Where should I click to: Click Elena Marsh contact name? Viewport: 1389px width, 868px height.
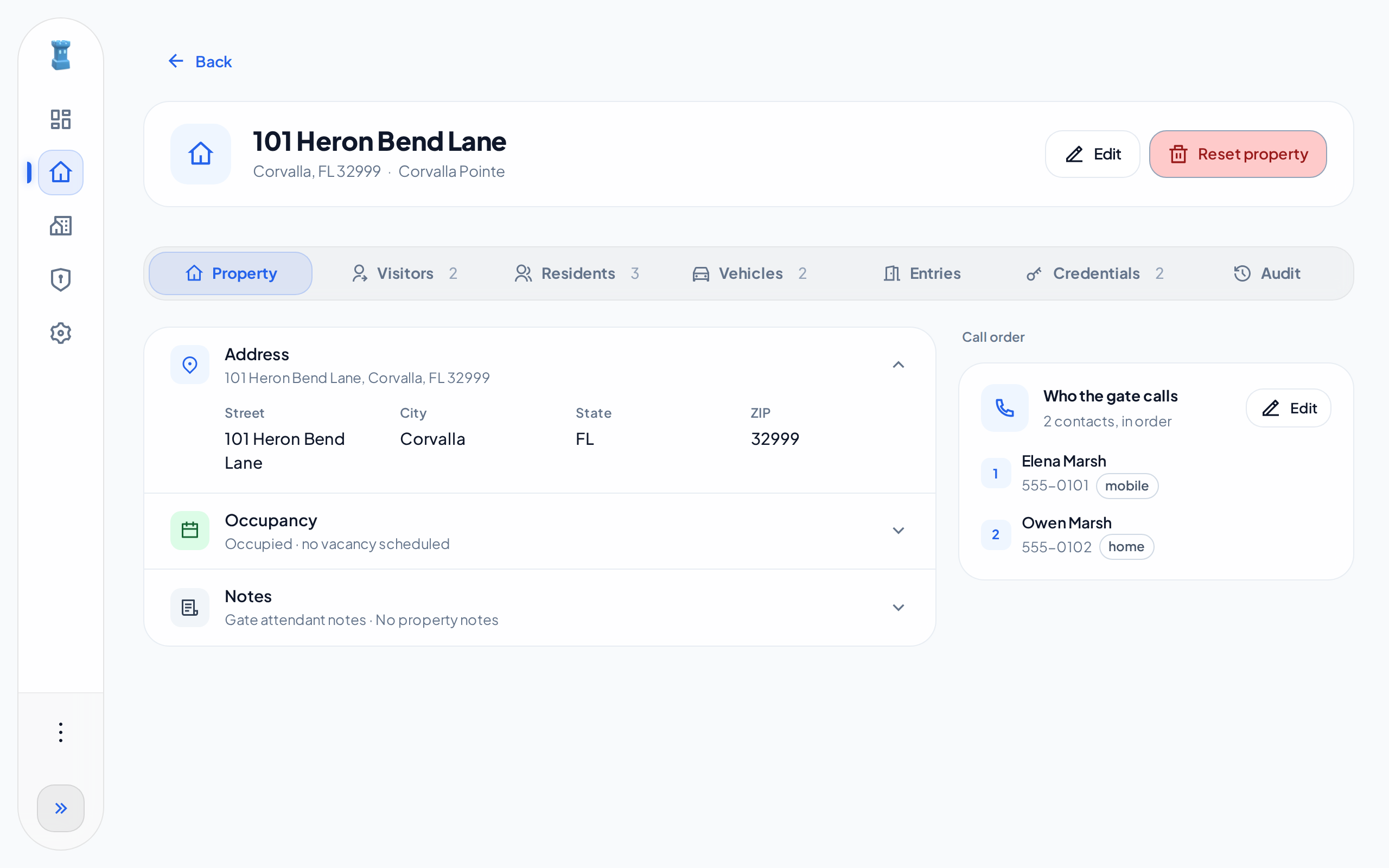pos(1063,461)
